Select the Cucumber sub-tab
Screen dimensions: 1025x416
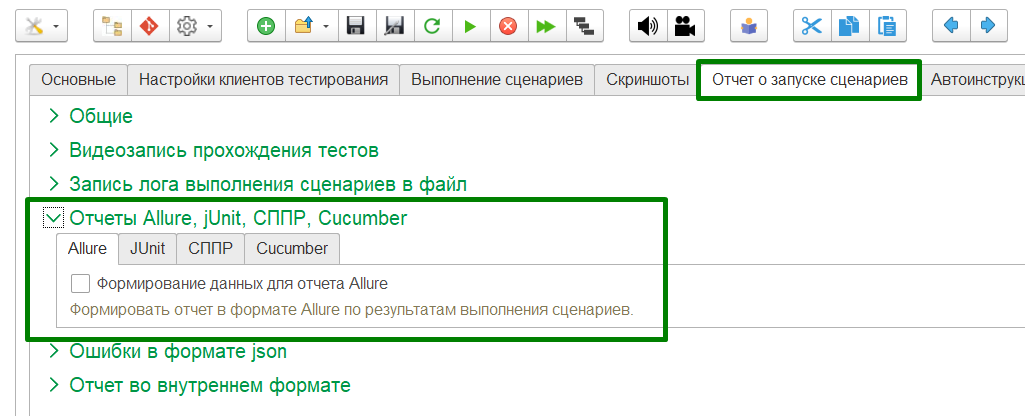tap(292, 249)
